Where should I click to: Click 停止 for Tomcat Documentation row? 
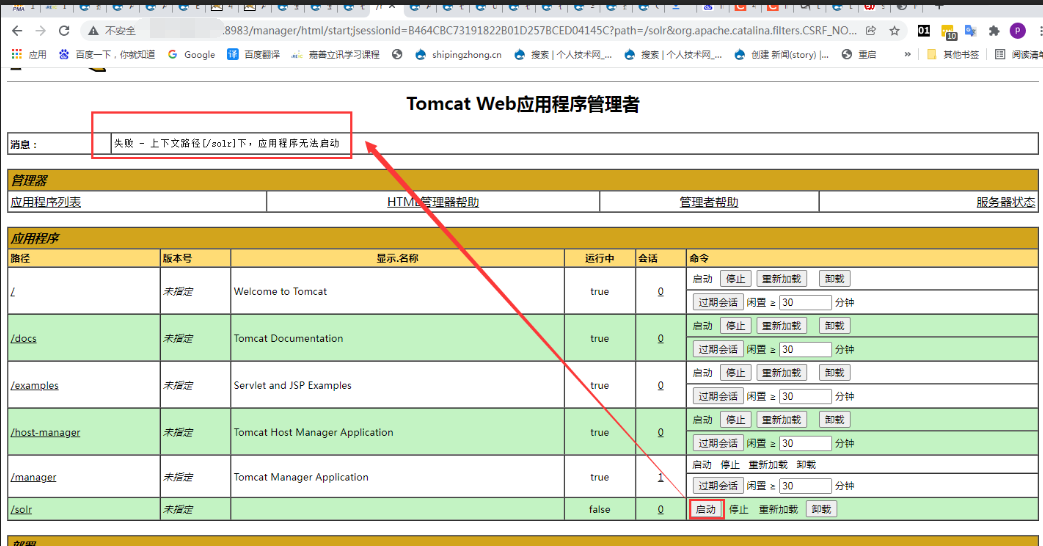tap(736, 326)
